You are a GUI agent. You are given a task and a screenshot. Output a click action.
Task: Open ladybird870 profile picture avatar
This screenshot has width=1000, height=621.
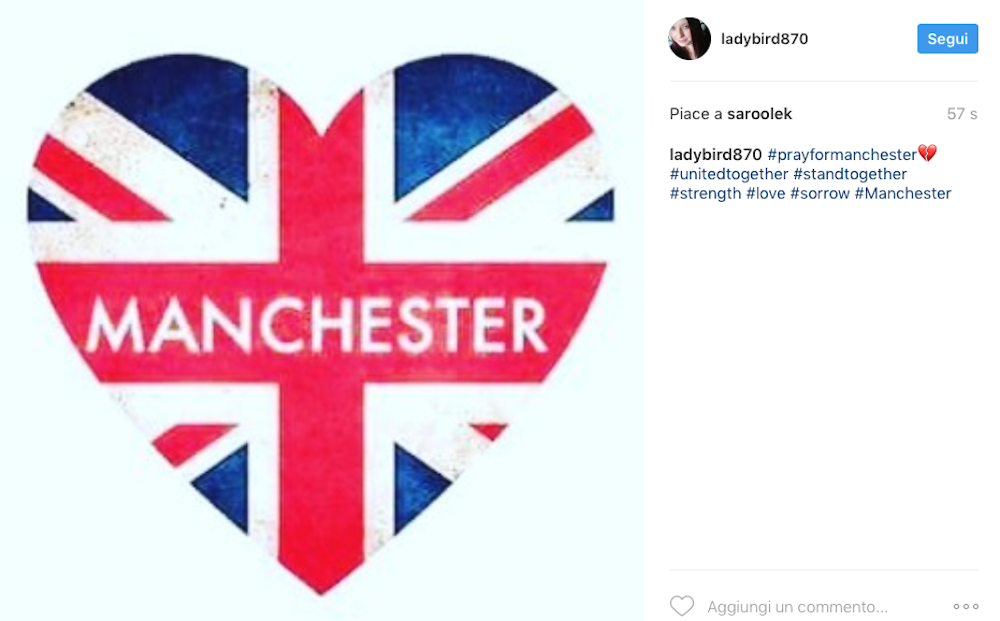689,39
